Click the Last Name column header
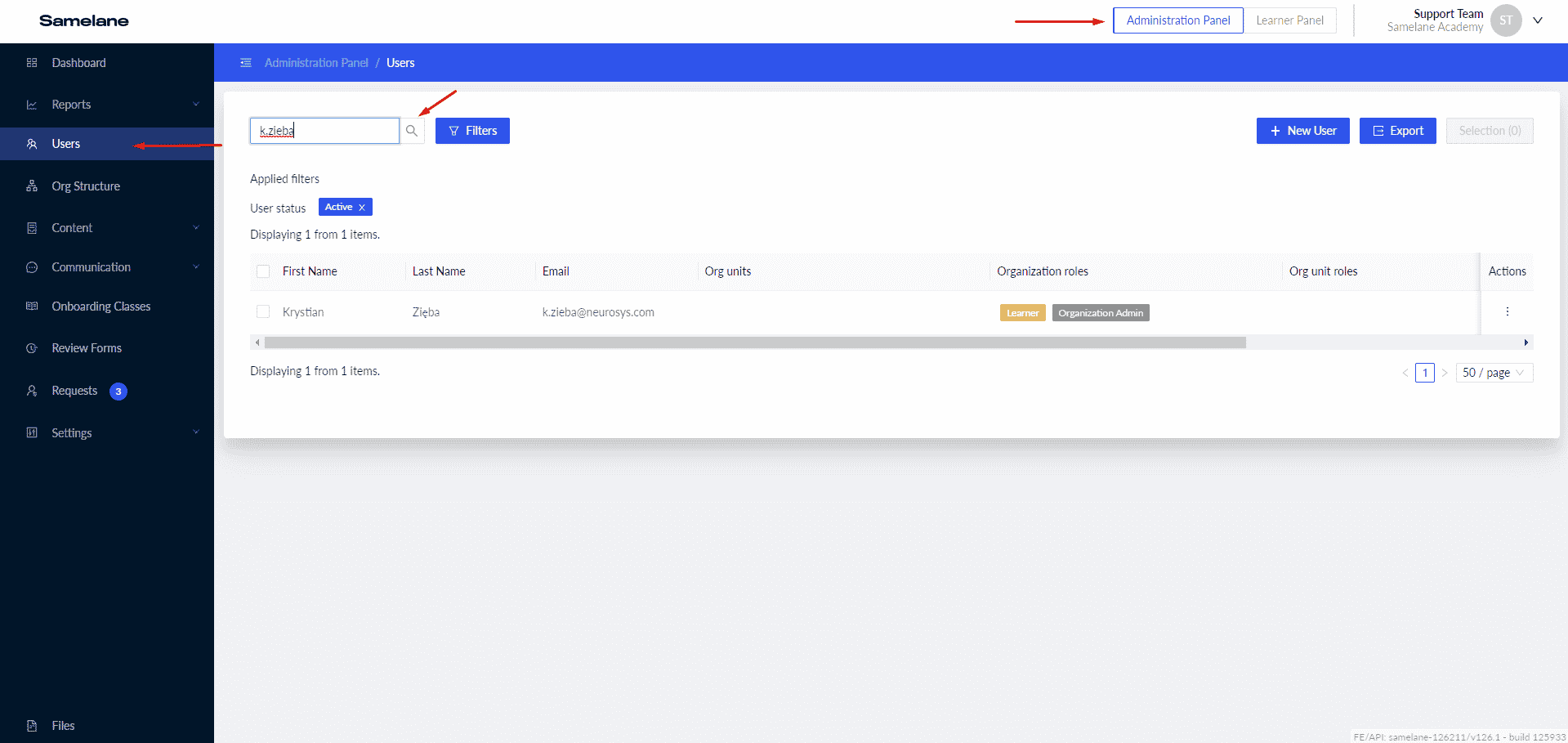Image resolution: width=1568 pixels, height=743 pixels. tap(439, 271)
